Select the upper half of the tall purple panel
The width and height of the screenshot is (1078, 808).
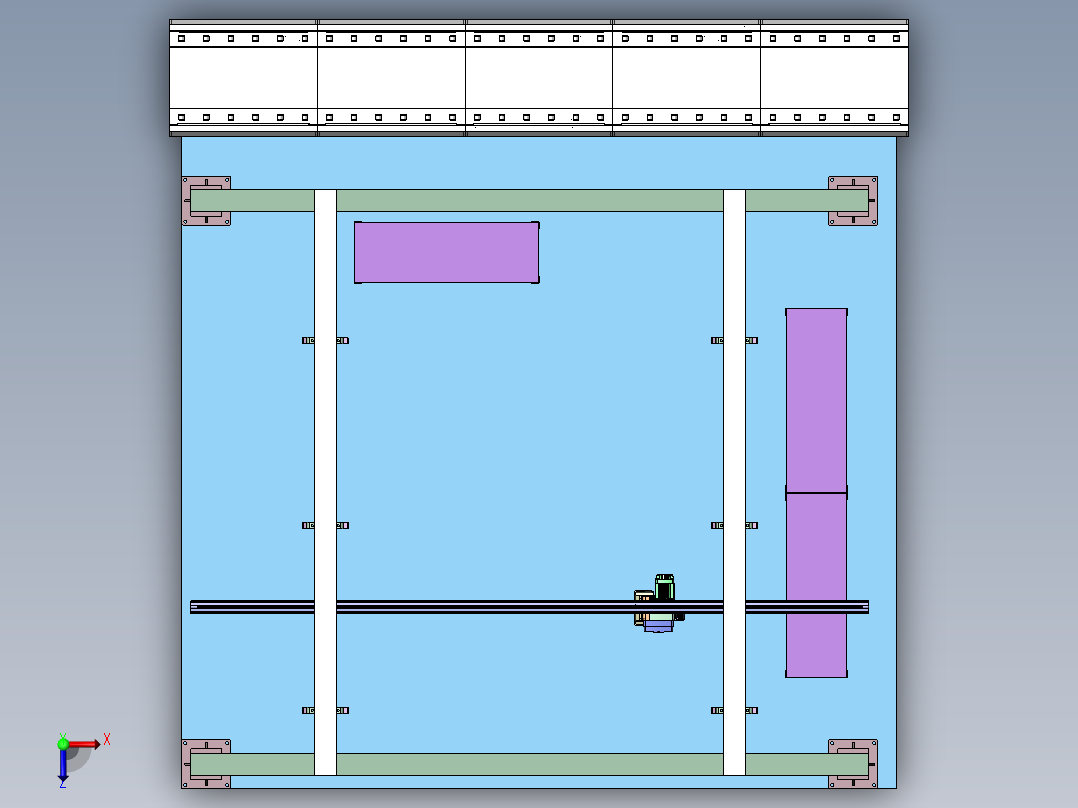coord(817,400)
